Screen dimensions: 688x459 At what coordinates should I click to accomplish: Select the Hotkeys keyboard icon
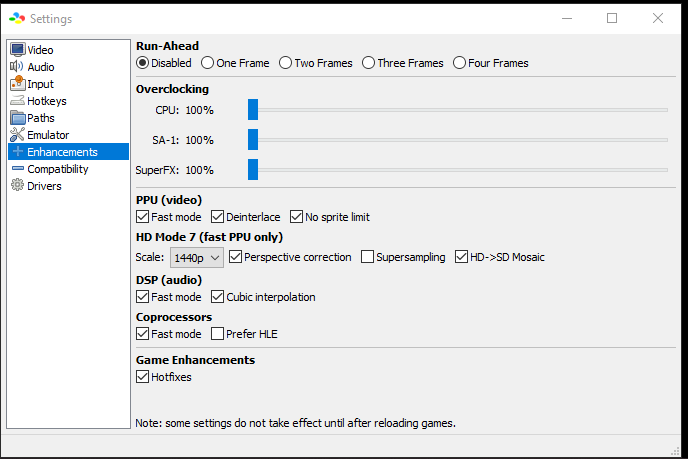click(x=18, y=100)
